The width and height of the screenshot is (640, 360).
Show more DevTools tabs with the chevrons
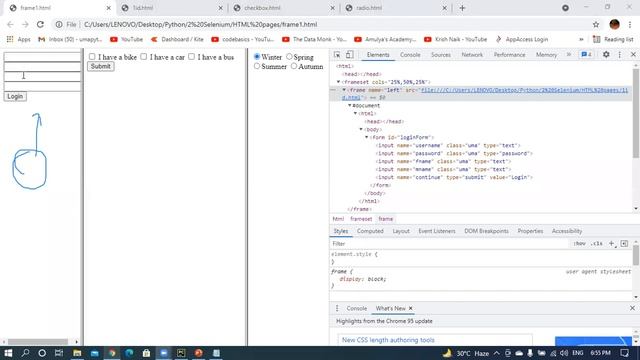tap(569, 55)
